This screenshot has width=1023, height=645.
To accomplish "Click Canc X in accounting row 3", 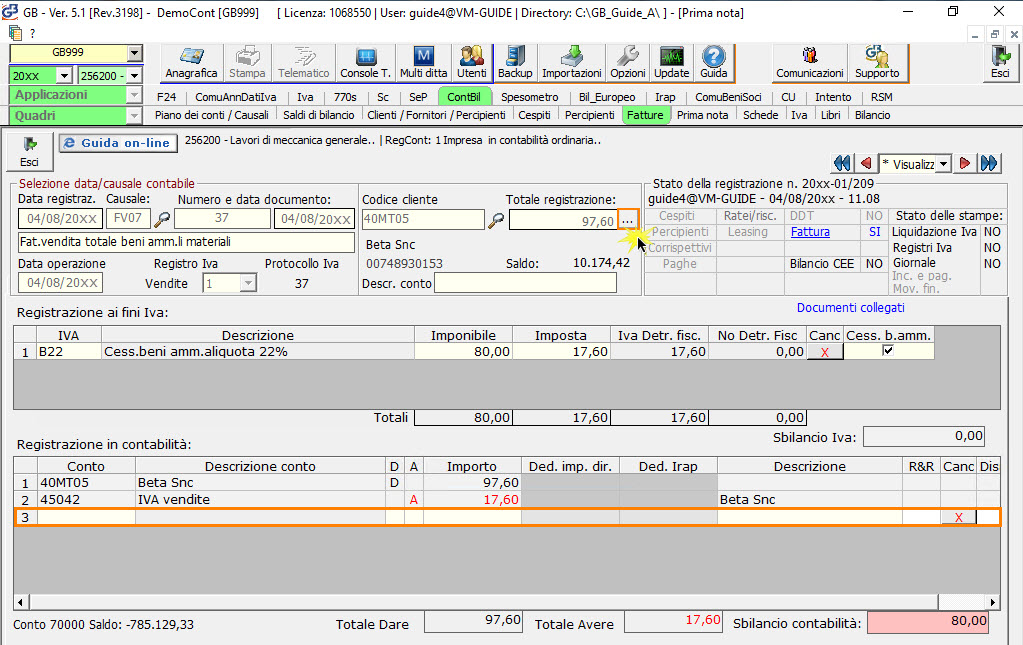I will coord(958,517).
